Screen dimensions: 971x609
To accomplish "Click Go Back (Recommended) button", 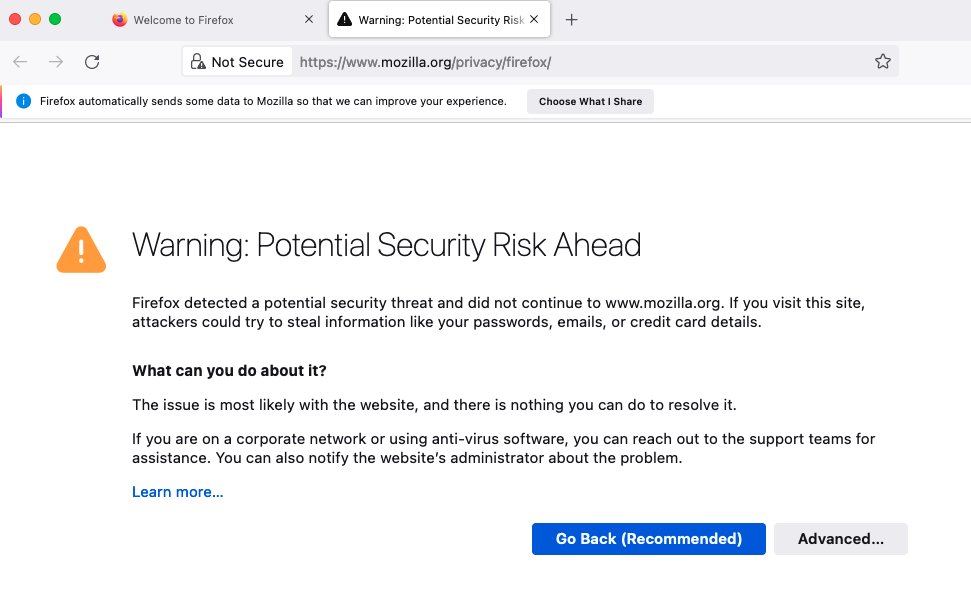I will [x=648, y=538].
